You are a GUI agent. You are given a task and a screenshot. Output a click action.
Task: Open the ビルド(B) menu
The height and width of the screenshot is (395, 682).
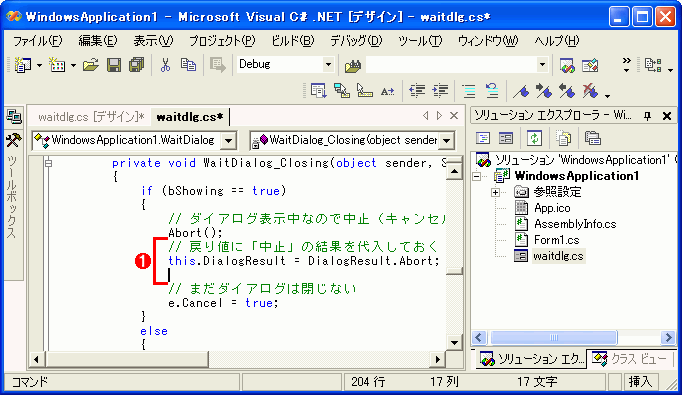pyautogui.click(x=292, y=41)
